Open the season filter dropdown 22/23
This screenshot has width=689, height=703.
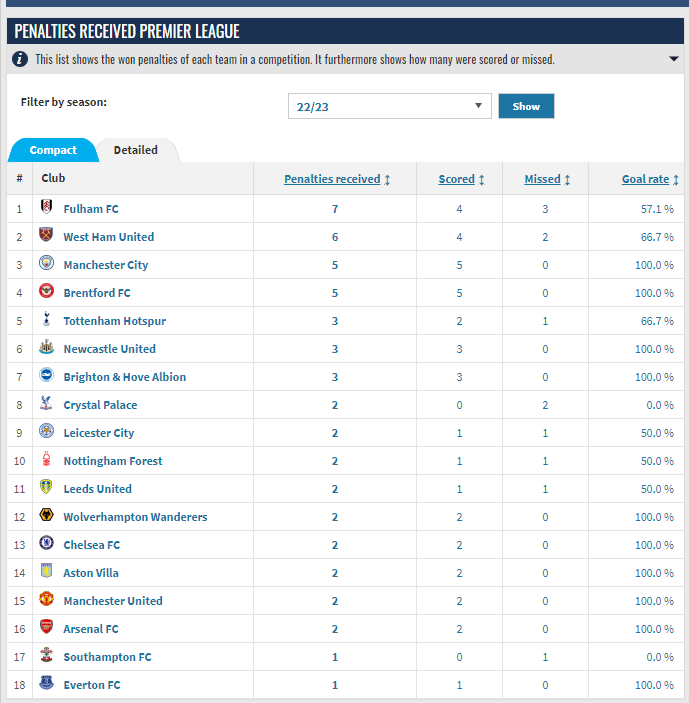coord(390,106)
